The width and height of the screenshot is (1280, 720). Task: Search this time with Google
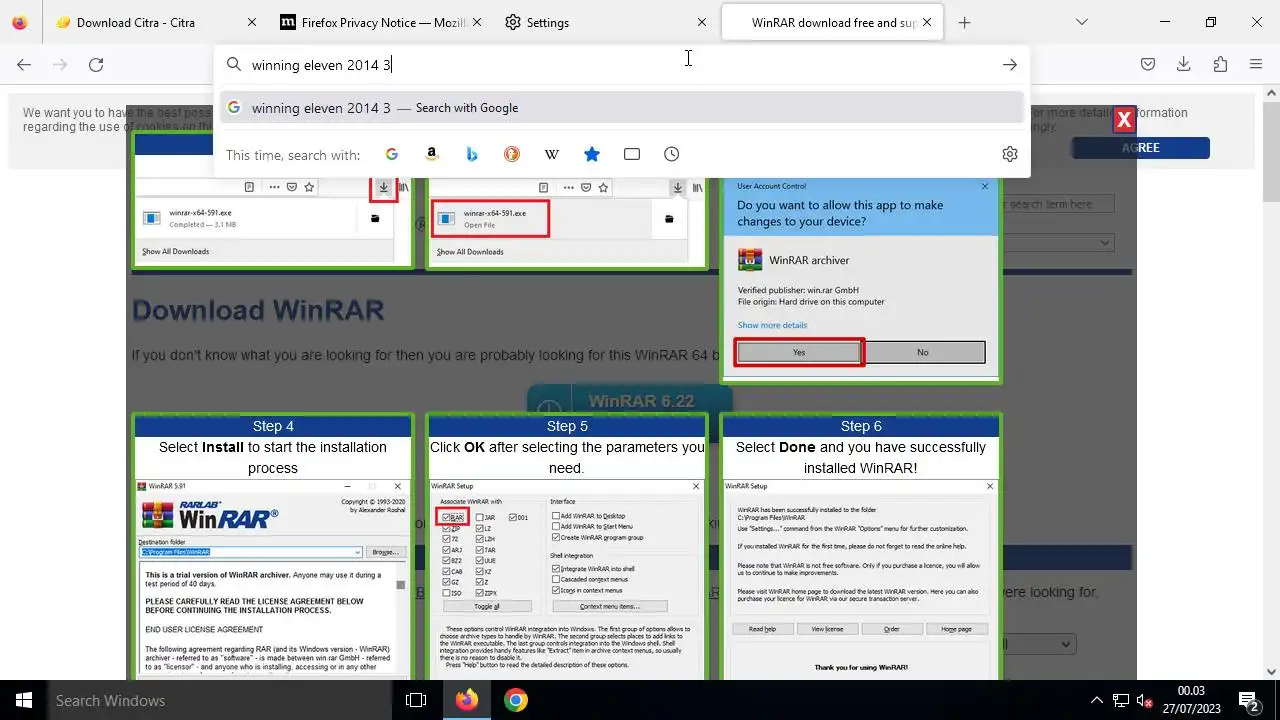[392, 154]
